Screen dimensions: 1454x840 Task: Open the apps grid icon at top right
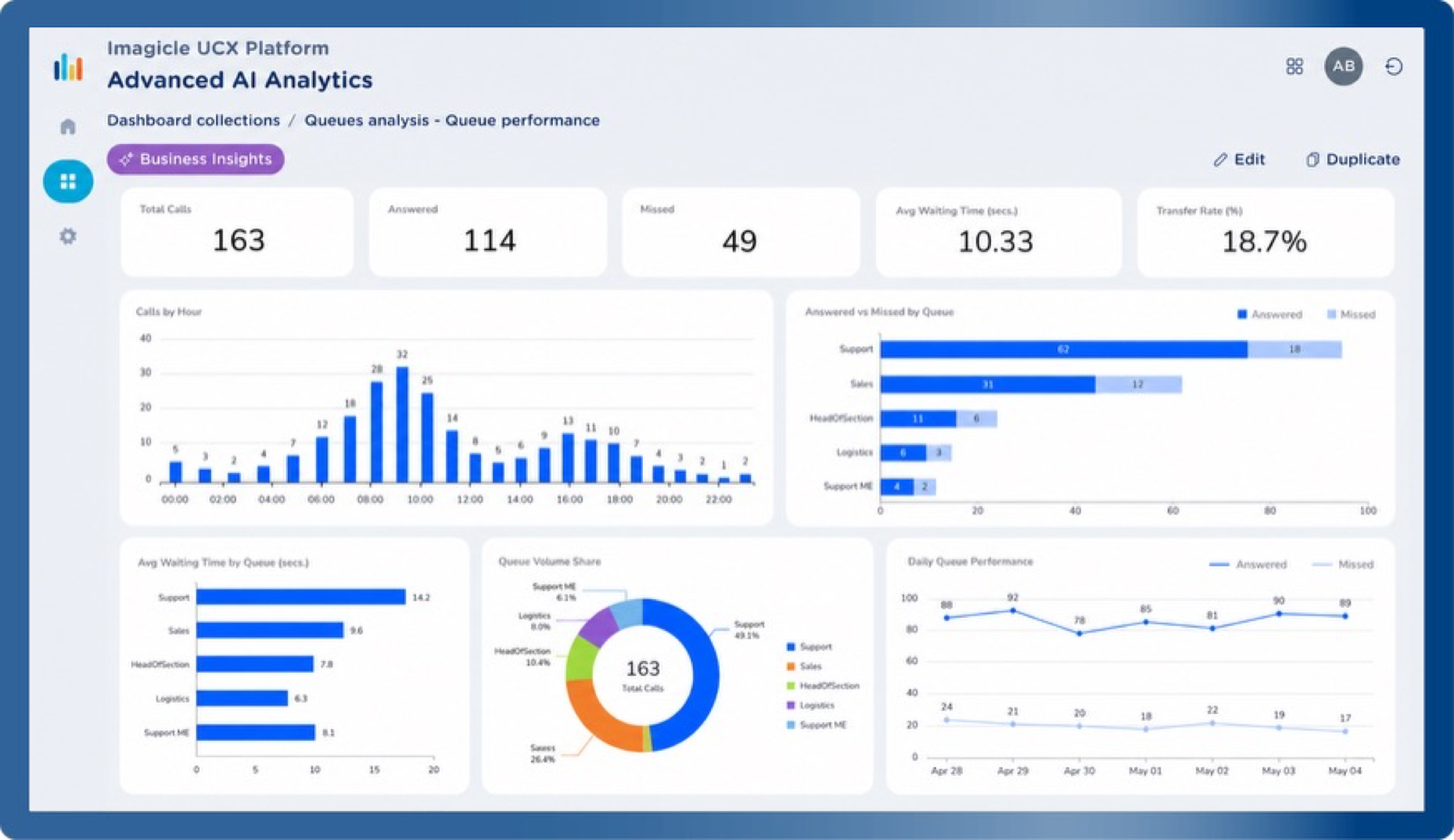coord(1294,66)
